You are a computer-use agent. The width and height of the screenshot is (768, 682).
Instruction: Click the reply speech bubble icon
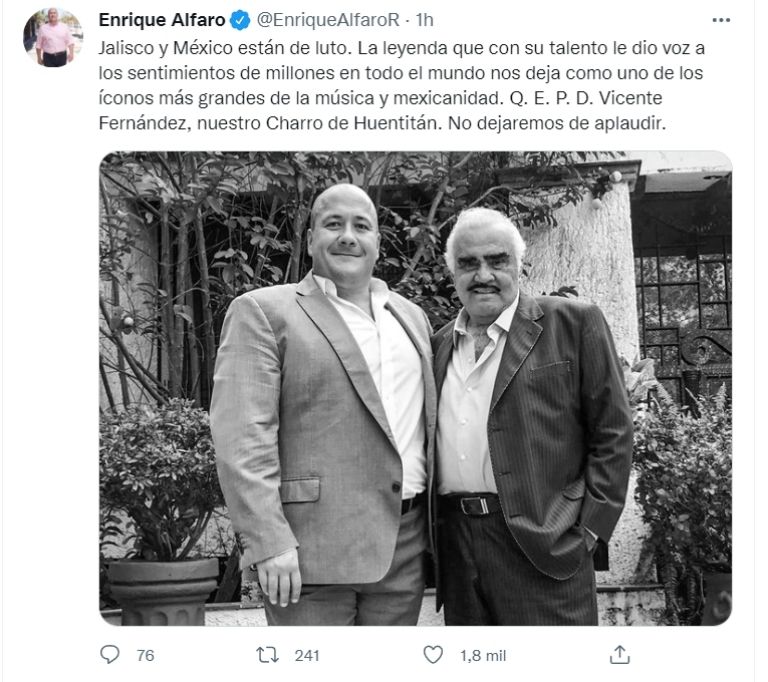click(x=110, y=655)
